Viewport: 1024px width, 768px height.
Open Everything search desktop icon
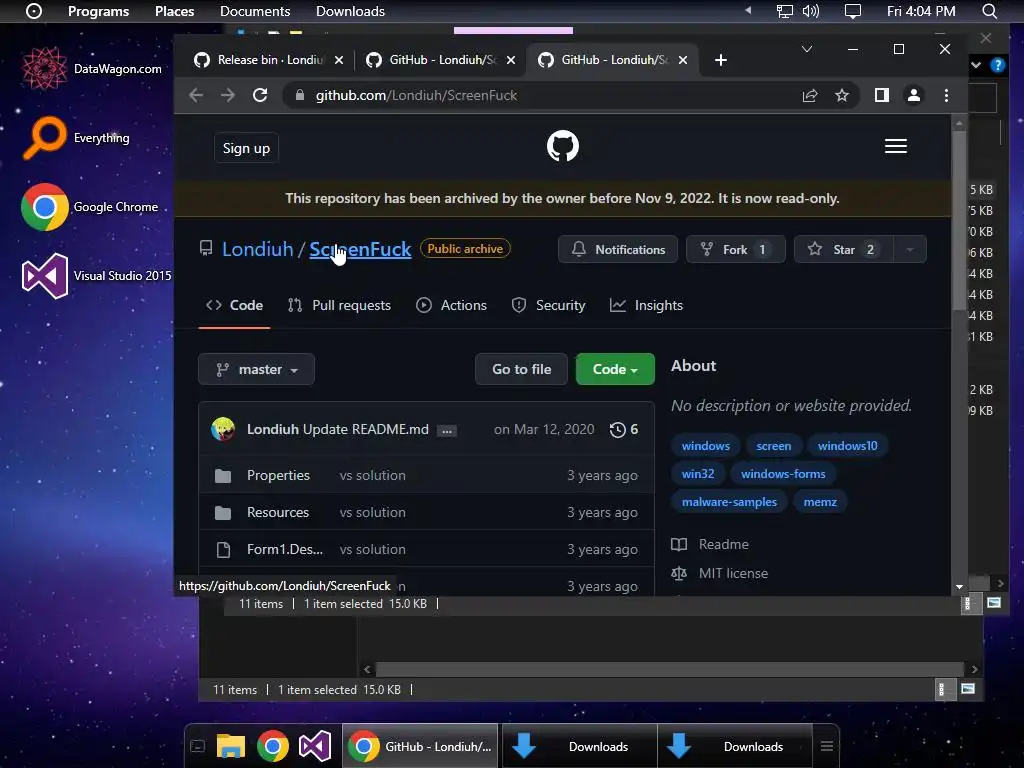point(76,138)
